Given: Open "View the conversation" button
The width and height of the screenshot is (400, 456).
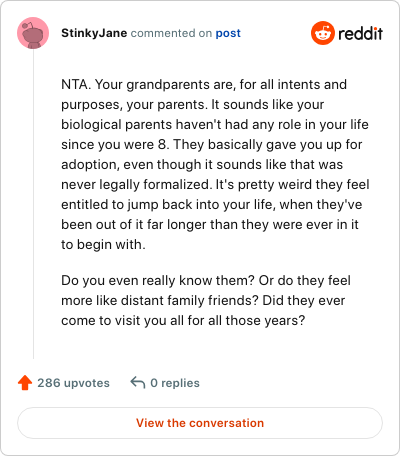Looking at the screenshot, I should (x=200, y=423).
